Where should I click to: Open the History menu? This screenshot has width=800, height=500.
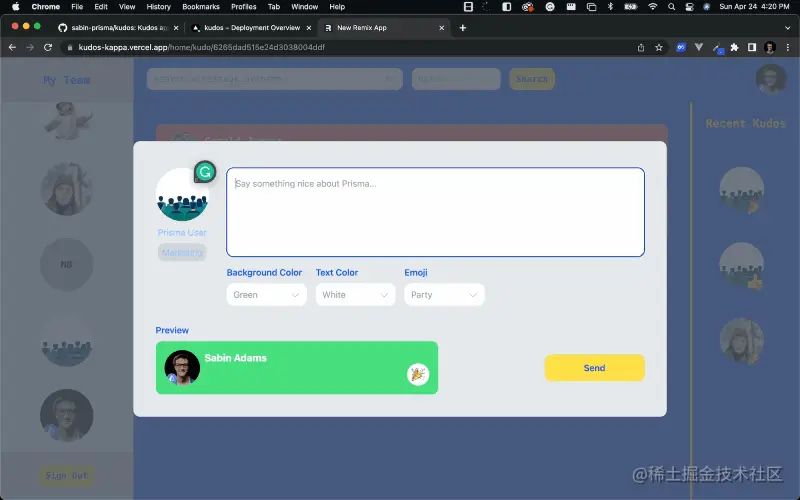(158, 7)
